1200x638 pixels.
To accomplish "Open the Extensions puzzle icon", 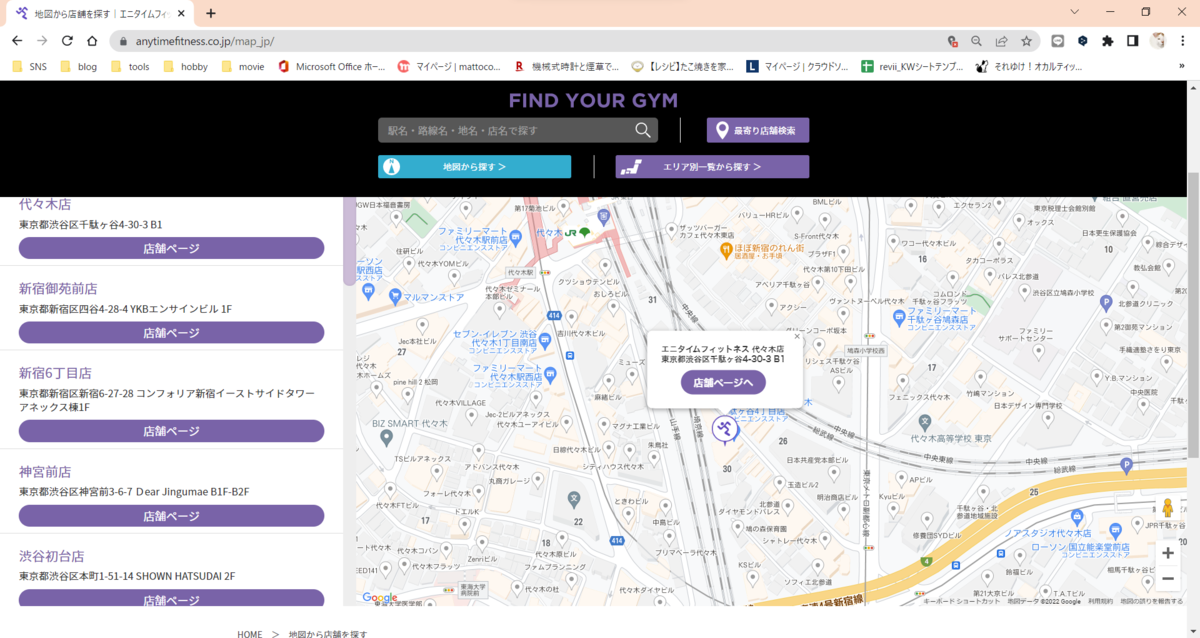I will click(x=1107, y=41).
